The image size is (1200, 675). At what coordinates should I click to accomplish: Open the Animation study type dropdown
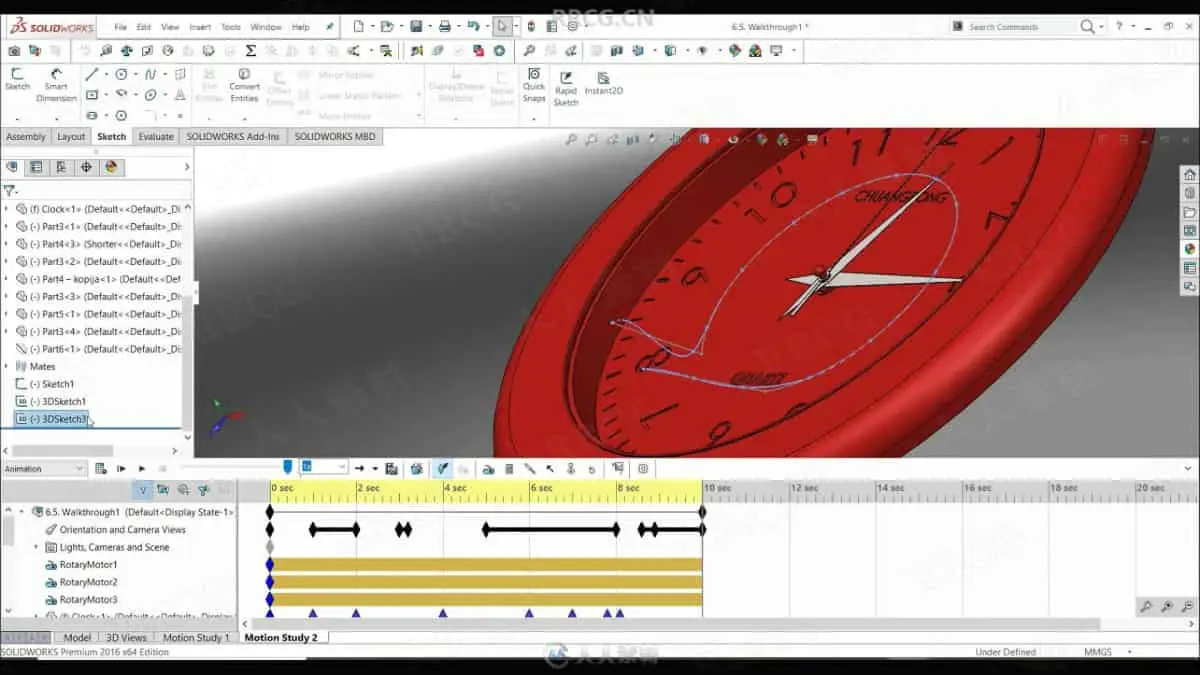45,468
